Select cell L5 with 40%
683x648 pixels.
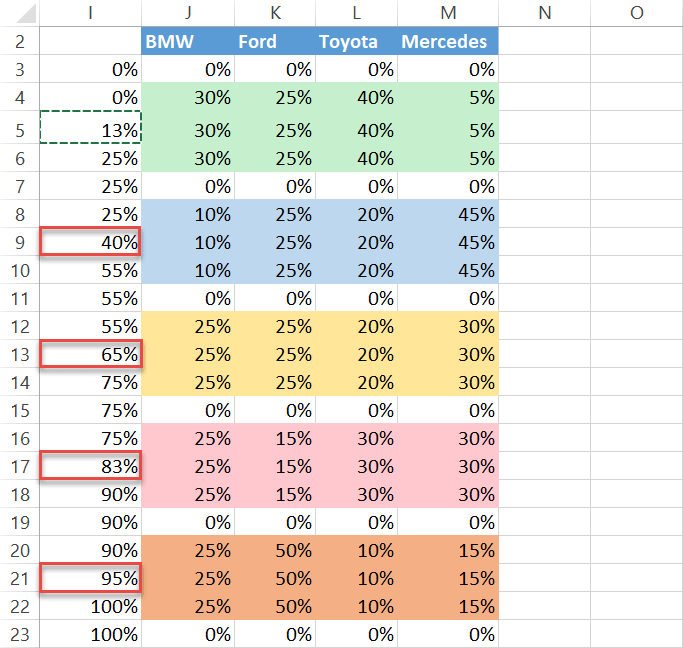coord(356,127)
